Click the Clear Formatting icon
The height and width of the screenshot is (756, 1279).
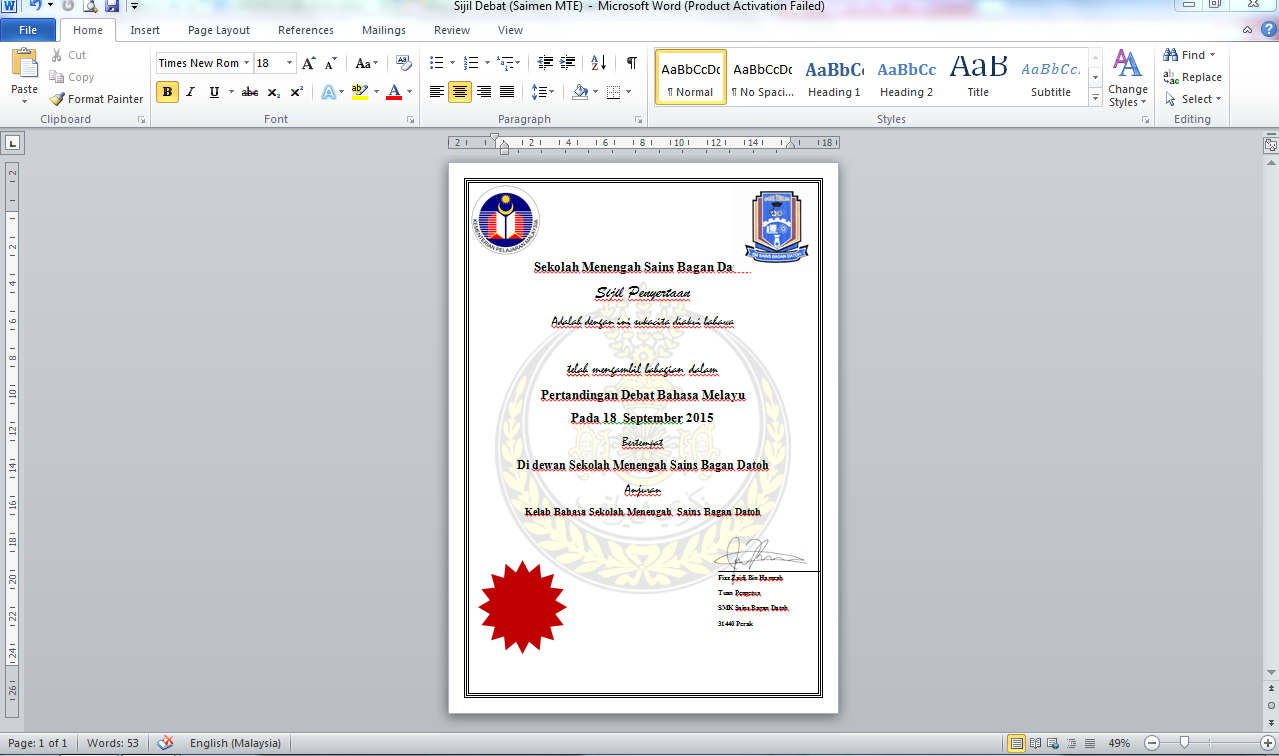pyautogui.click(x=404, y=63)
